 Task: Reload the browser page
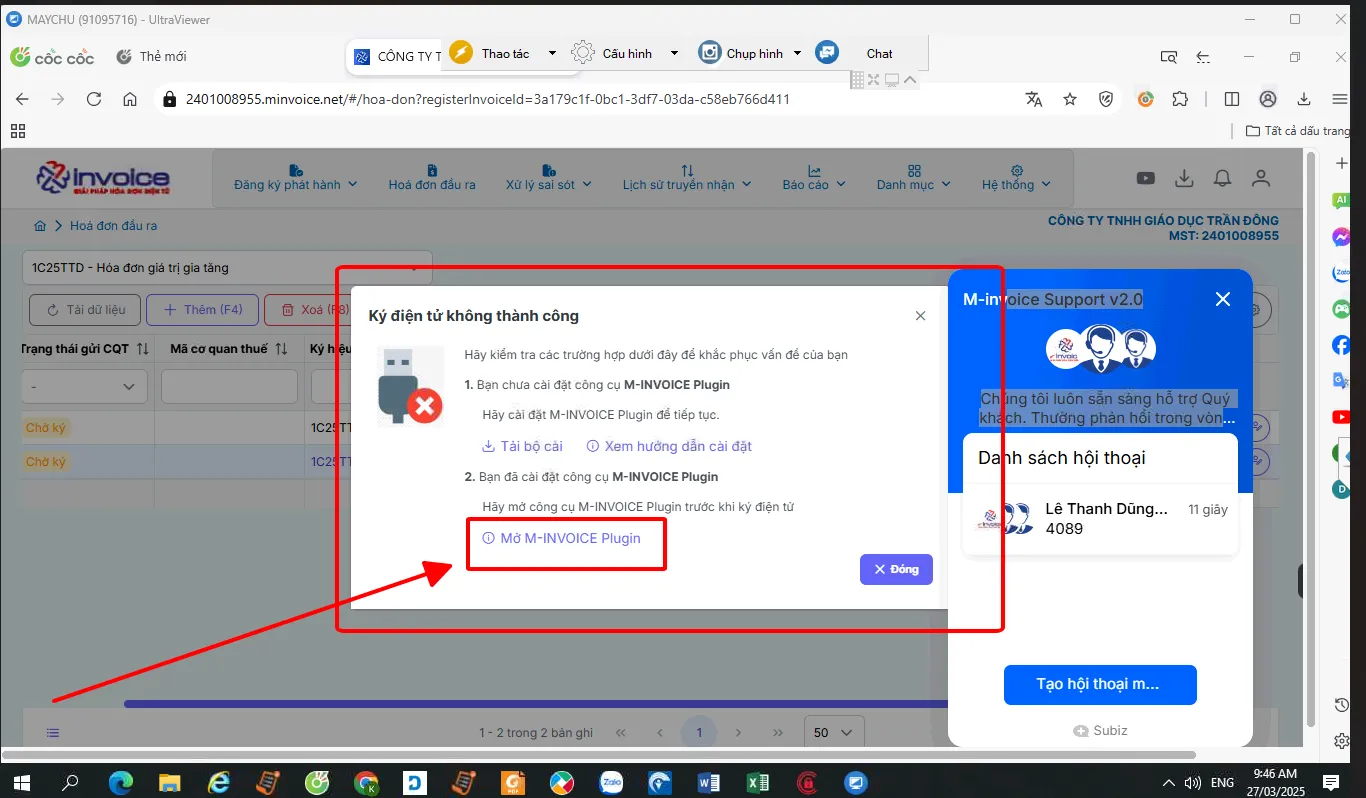(94, 99)
